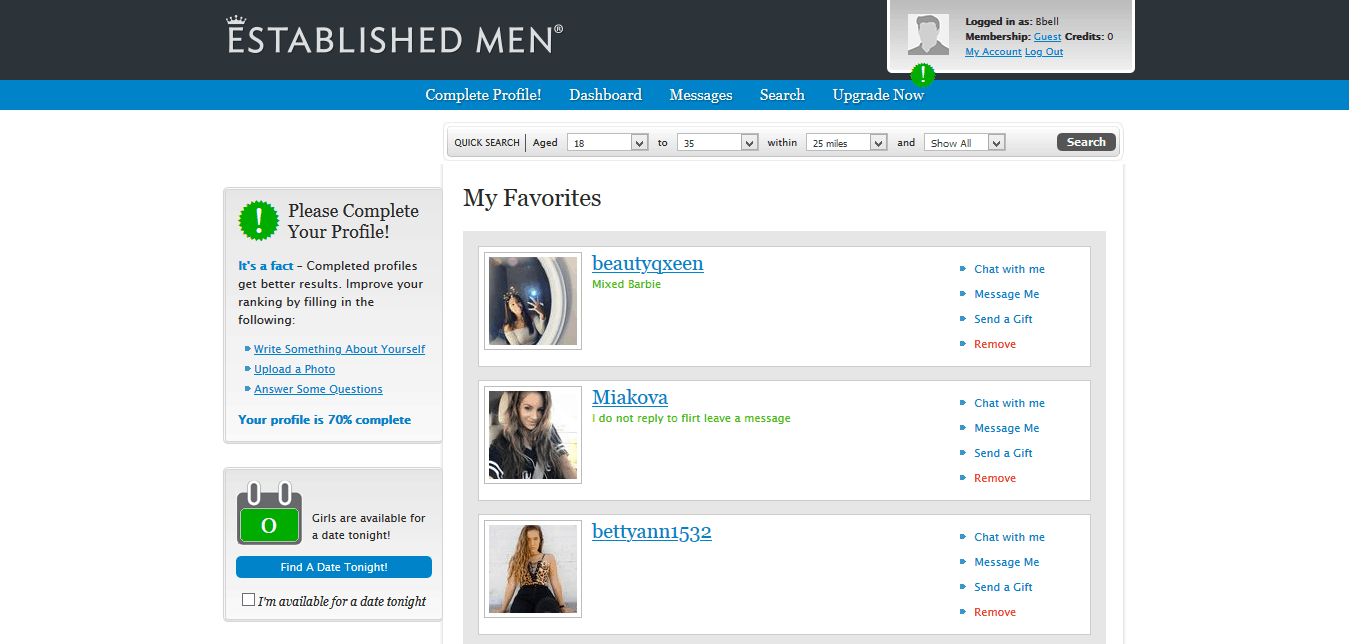This screenshot has width=1349, height=644.
Task: Open Messages in the navigation bar
Action: click(x=701, y=95)
